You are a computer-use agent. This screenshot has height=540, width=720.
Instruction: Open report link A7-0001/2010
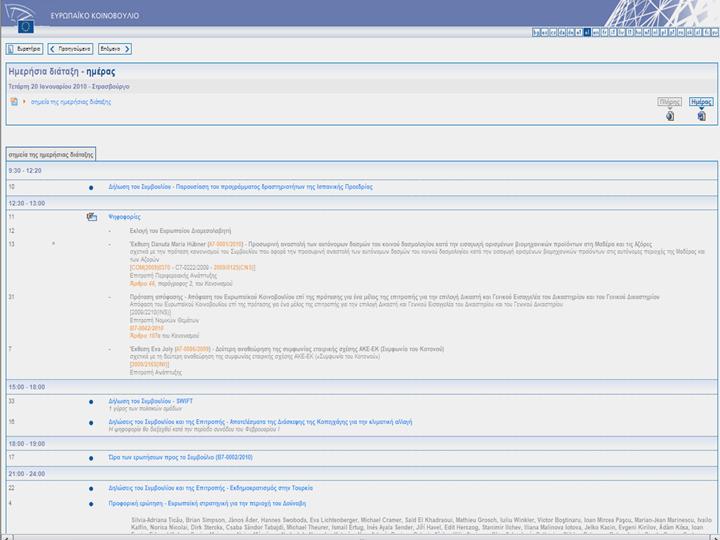click(x=226, y=244)
